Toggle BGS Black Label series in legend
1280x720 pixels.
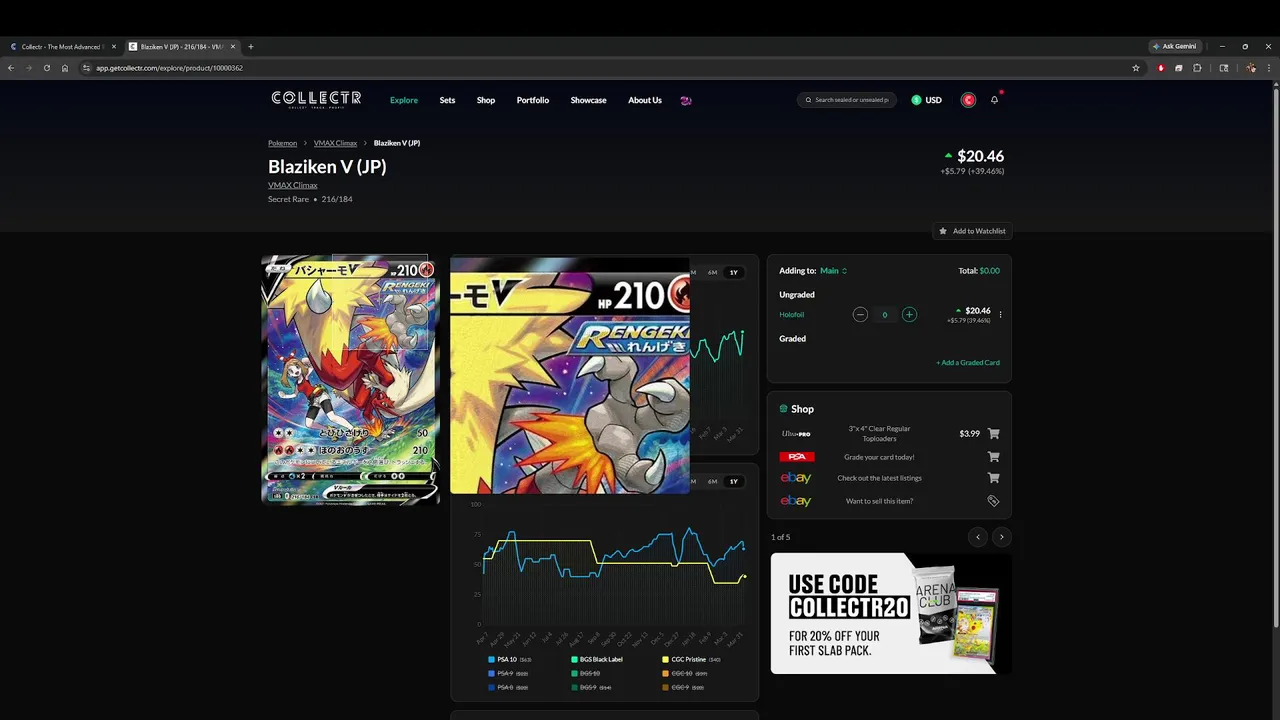pos(597,660)
